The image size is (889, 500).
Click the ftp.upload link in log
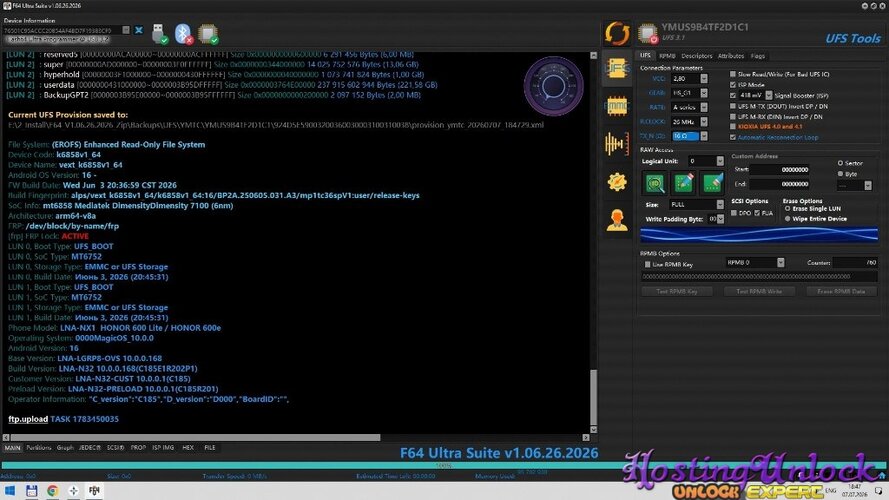coord(28,419)
